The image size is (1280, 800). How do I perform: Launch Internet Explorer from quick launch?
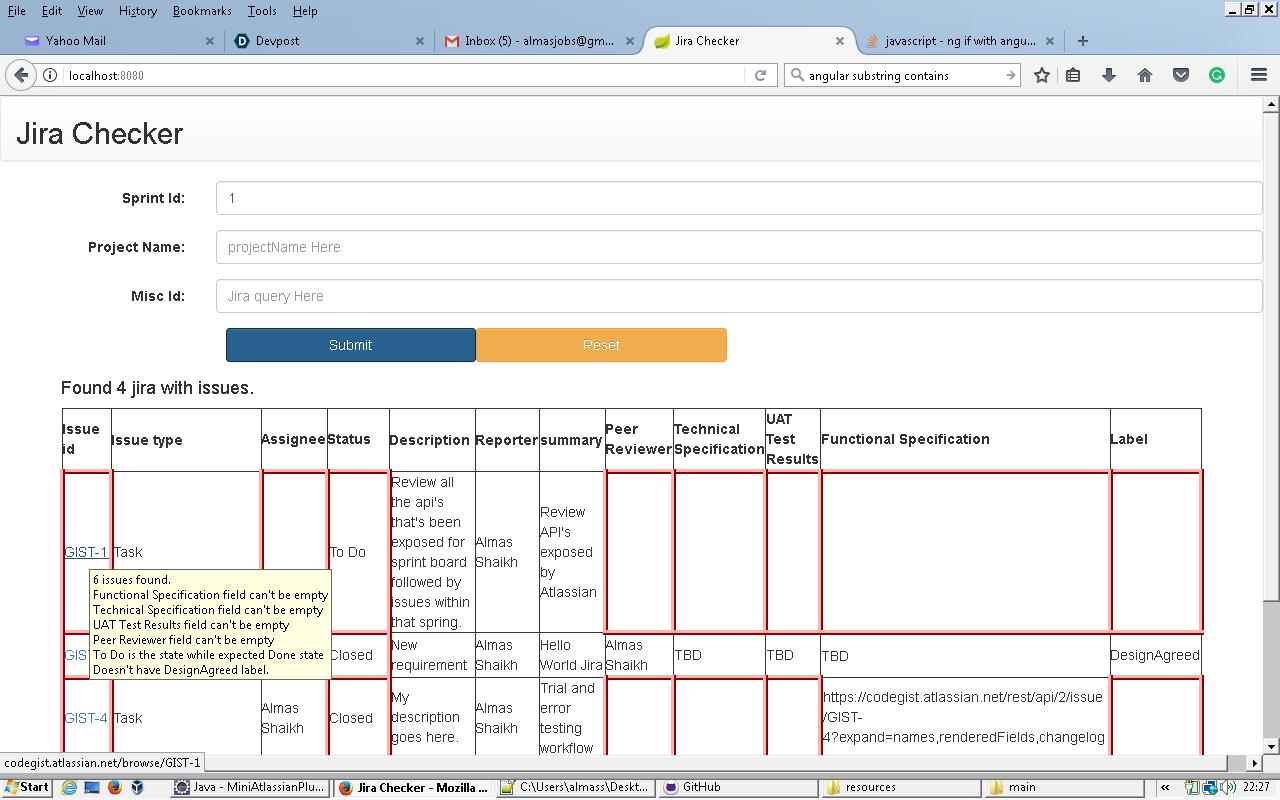point(69,787)
